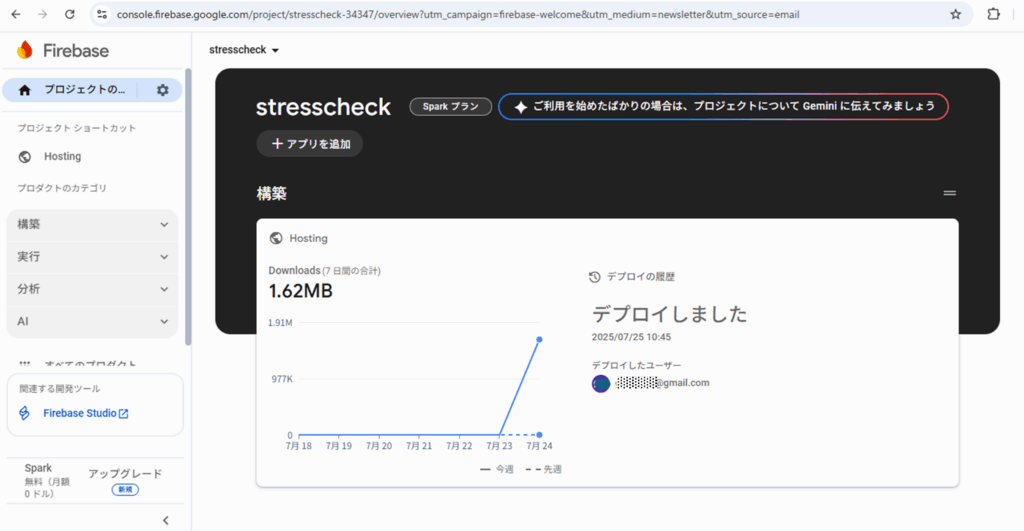Image resolution: width=1024 pixels, height=531 pixels.
Task: Bookmark page with star icon
Action: (955, 14)
